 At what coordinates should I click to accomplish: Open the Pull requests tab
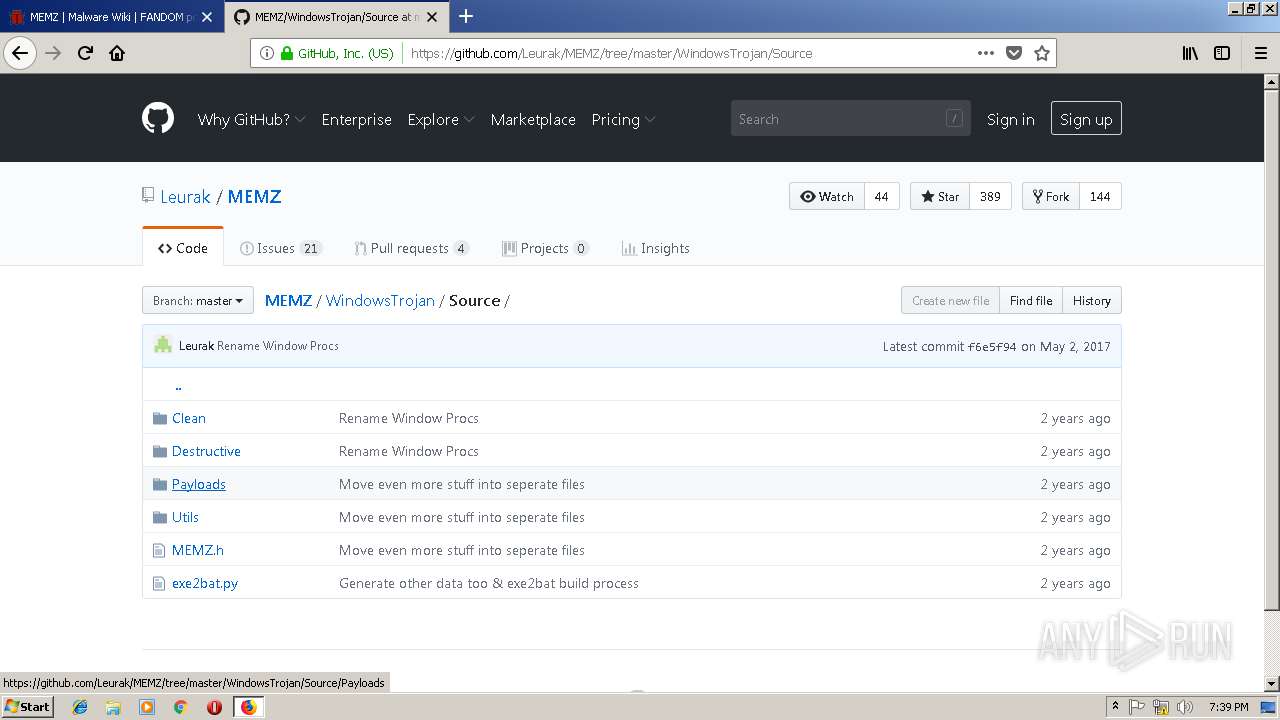point(412,248)
